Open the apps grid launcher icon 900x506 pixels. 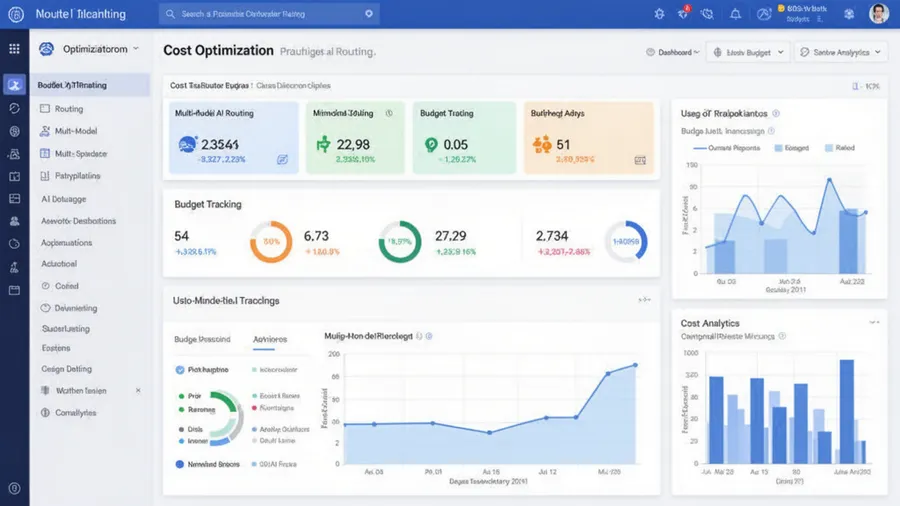point(14,49)
